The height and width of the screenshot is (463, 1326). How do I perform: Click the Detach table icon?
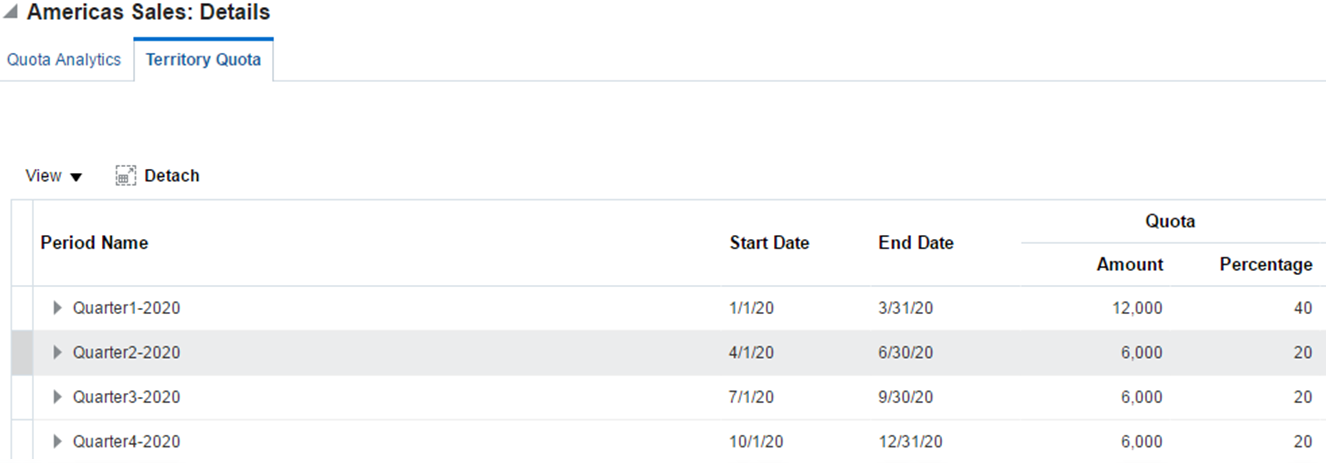pos(125,176)
